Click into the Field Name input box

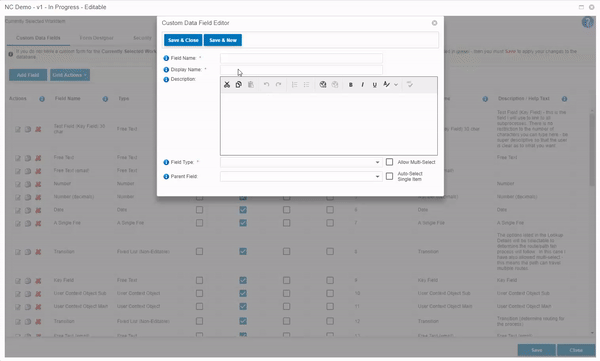pos(301,58)
